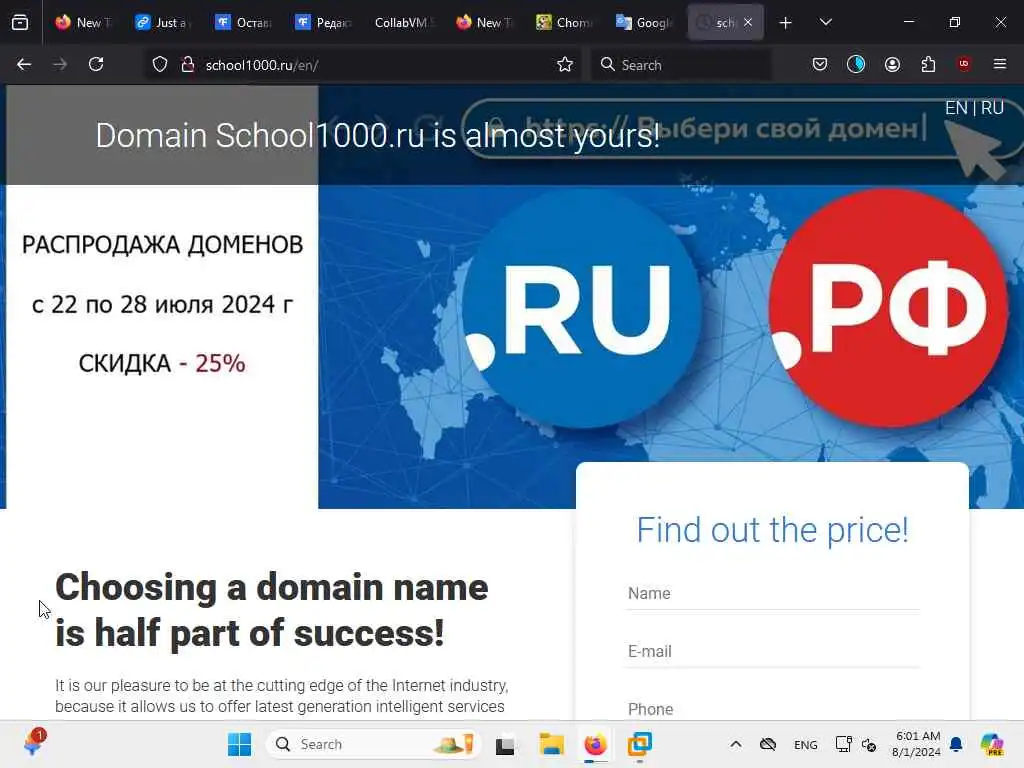Open the Firefox application menu

pyautogui.click(x=1000, y=65)
